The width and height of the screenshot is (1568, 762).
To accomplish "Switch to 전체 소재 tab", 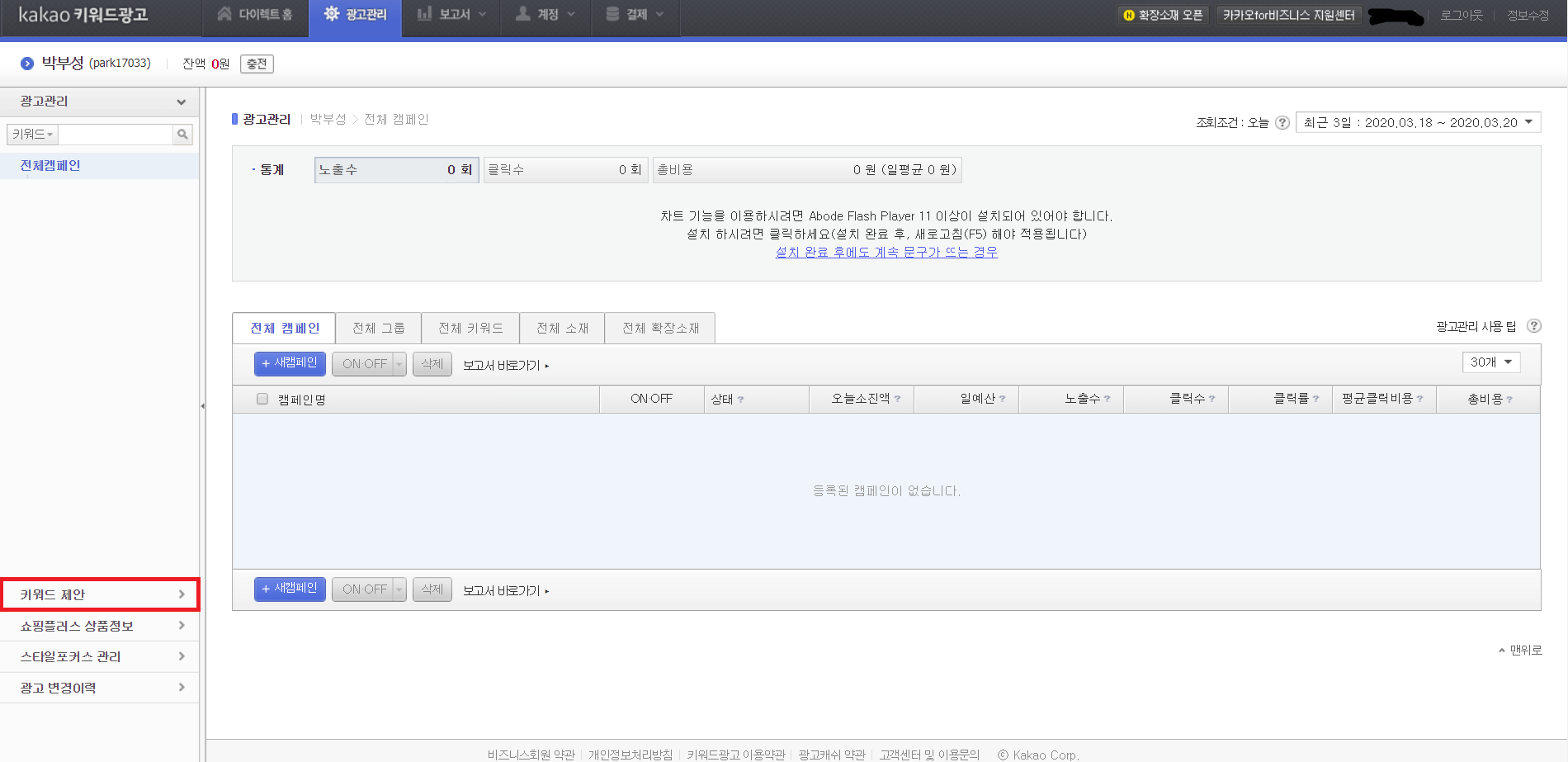I will [562, 328].
